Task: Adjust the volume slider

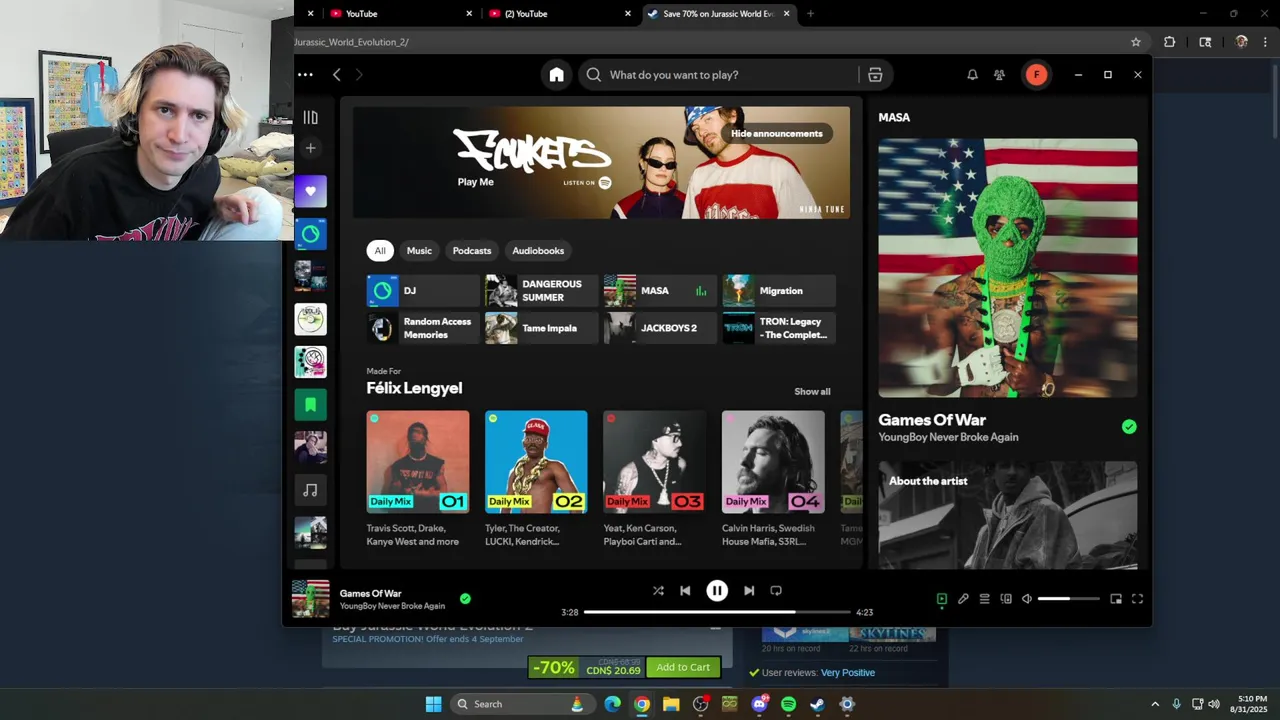Action: click(x=1069, y=599)
